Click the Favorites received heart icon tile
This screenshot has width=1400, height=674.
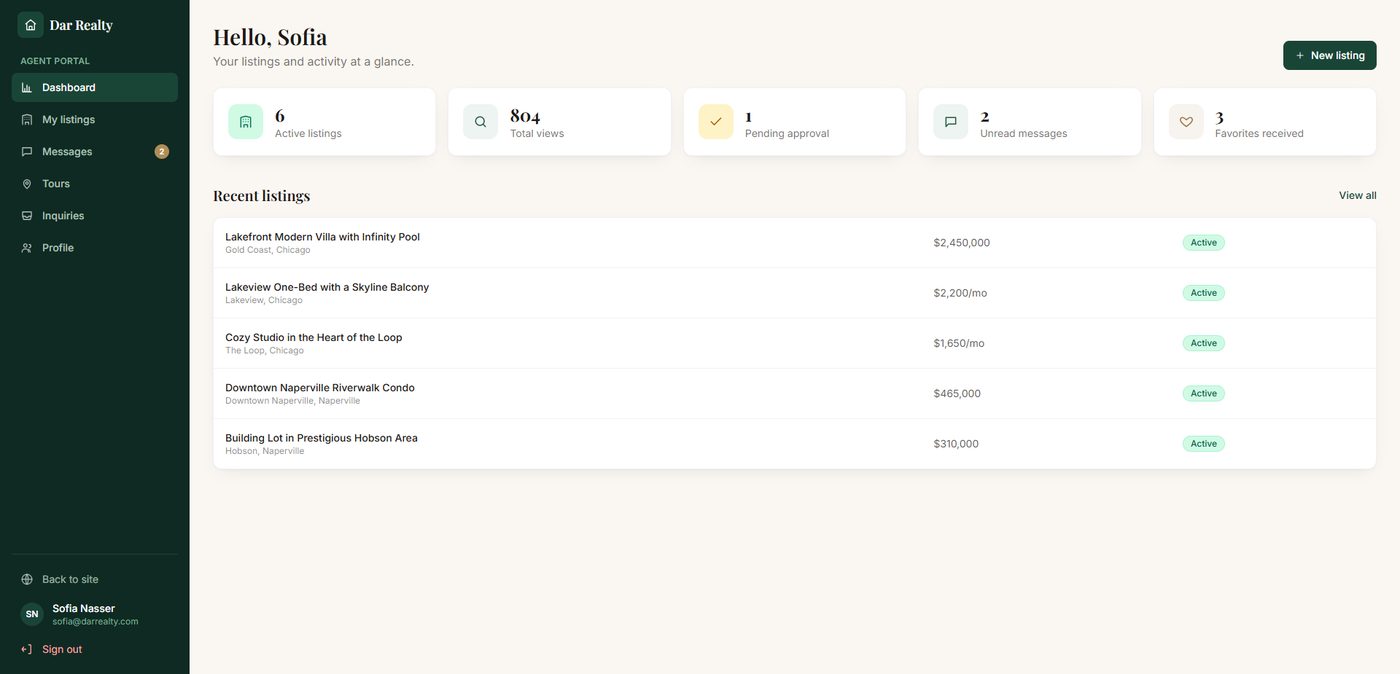pos(1186,122)
